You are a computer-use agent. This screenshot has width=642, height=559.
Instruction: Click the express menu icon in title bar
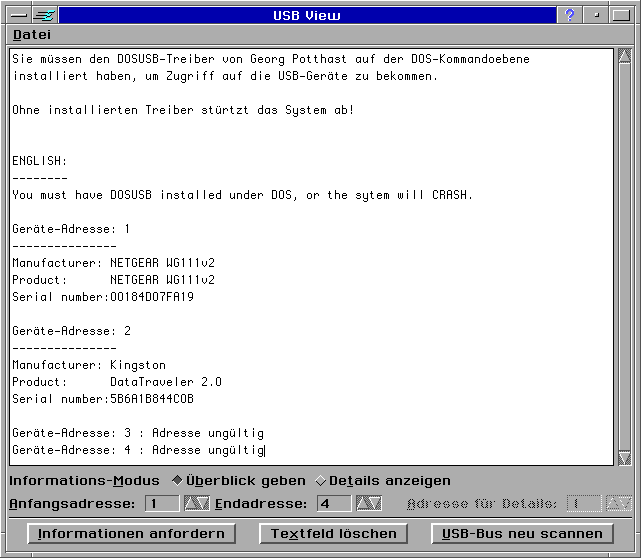(45, 15)
